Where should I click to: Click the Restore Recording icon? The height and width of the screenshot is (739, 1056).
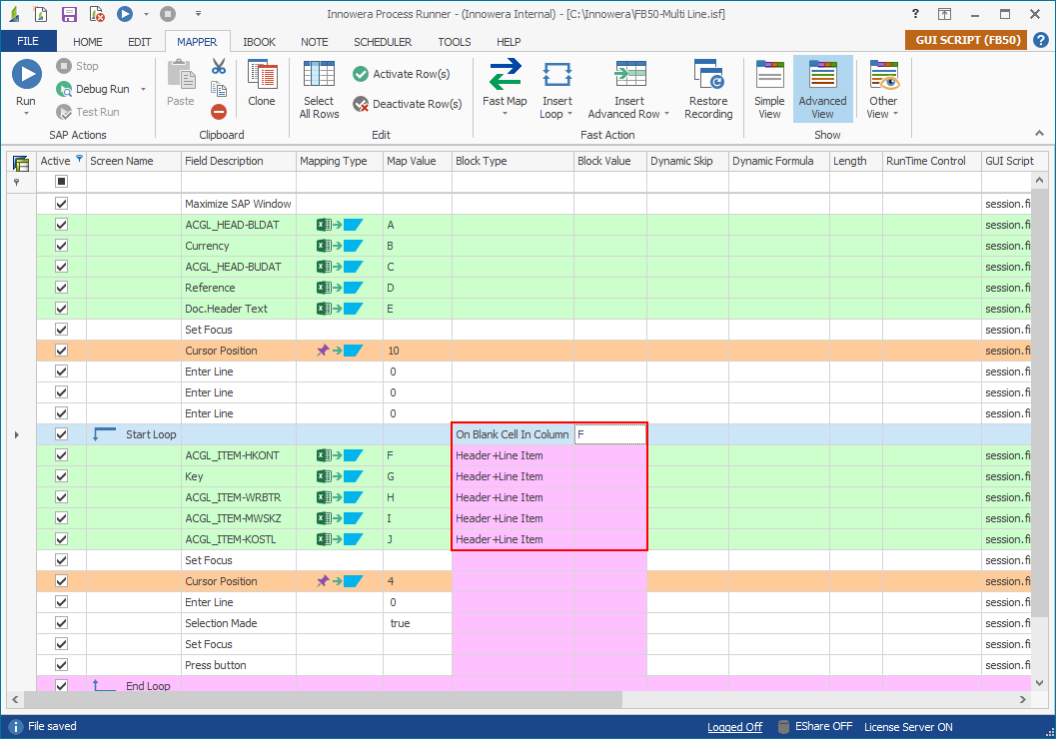tap(708, 76)
